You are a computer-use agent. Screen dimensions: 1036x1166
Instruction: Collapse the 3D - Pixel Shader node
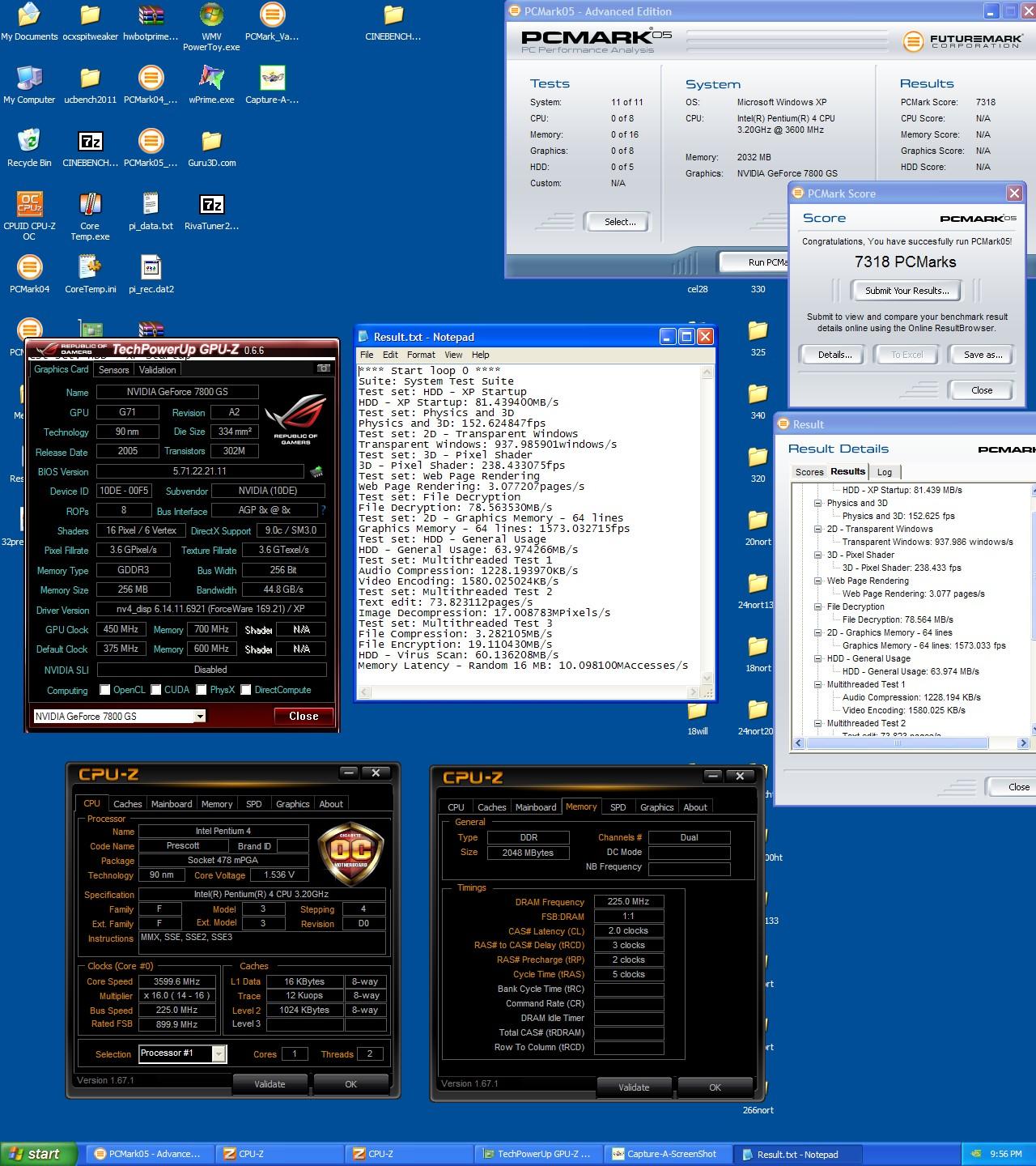pos(817,555)
